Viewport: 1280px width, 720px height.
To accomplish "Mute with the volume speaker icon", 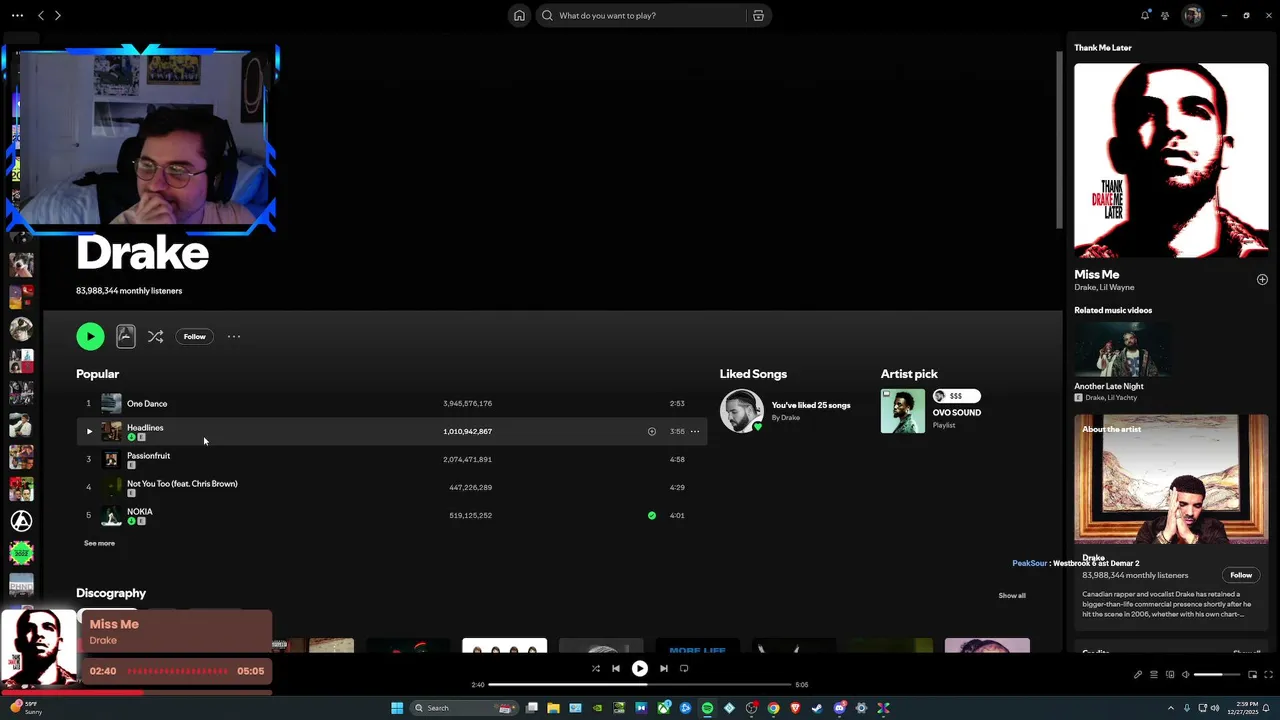I will (1186, 674).
